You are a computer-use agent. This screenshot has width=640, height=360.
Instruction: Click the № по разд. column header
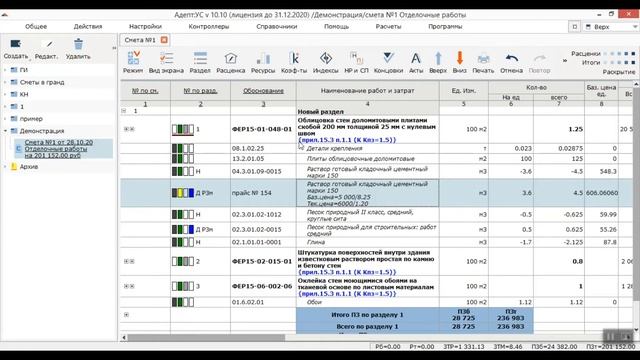click(x=200, y=91)
